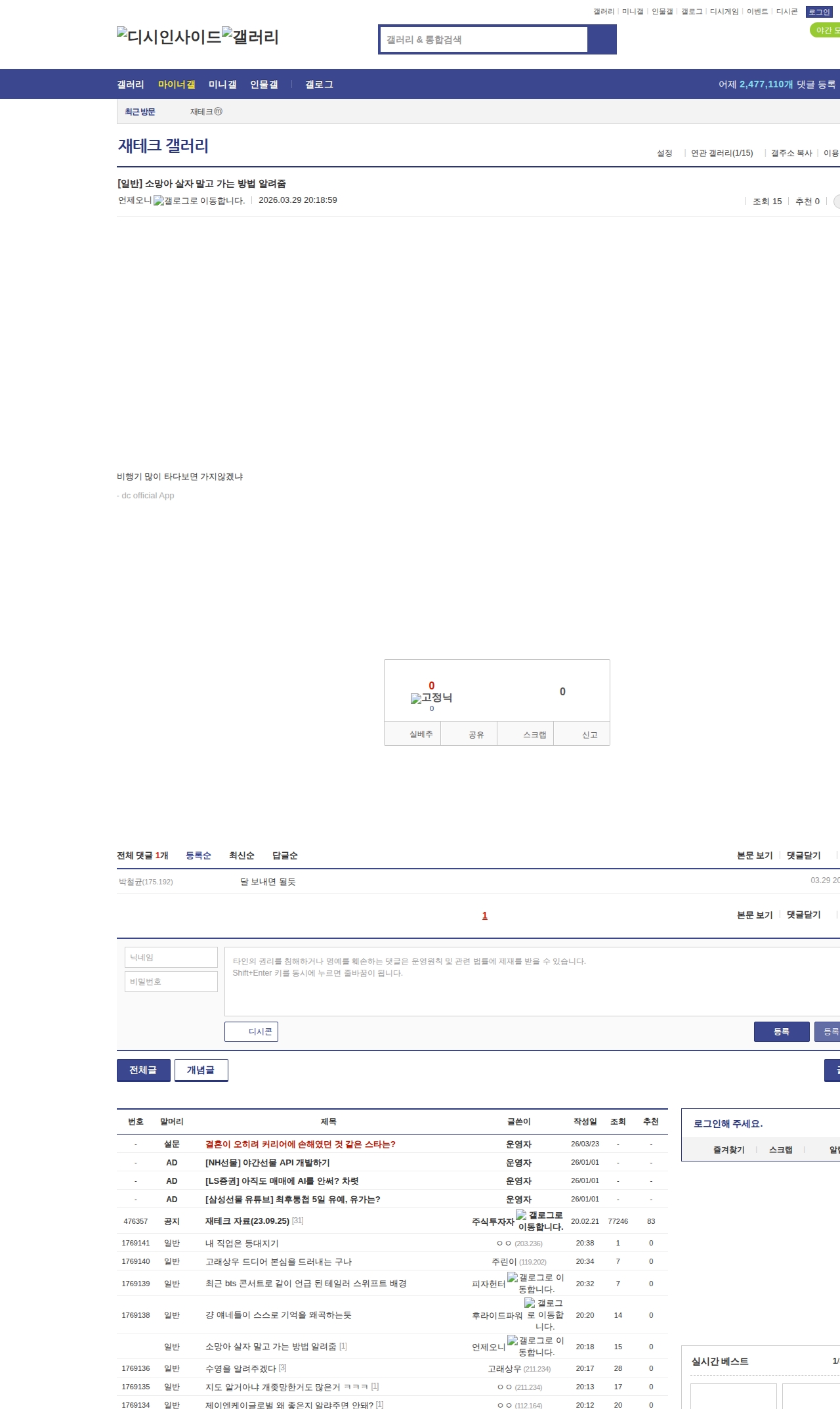Open AD post [NH선물] 야간선물 API 개발하기
This screenshot has width=840, height=1409.
click(268, 1163)
